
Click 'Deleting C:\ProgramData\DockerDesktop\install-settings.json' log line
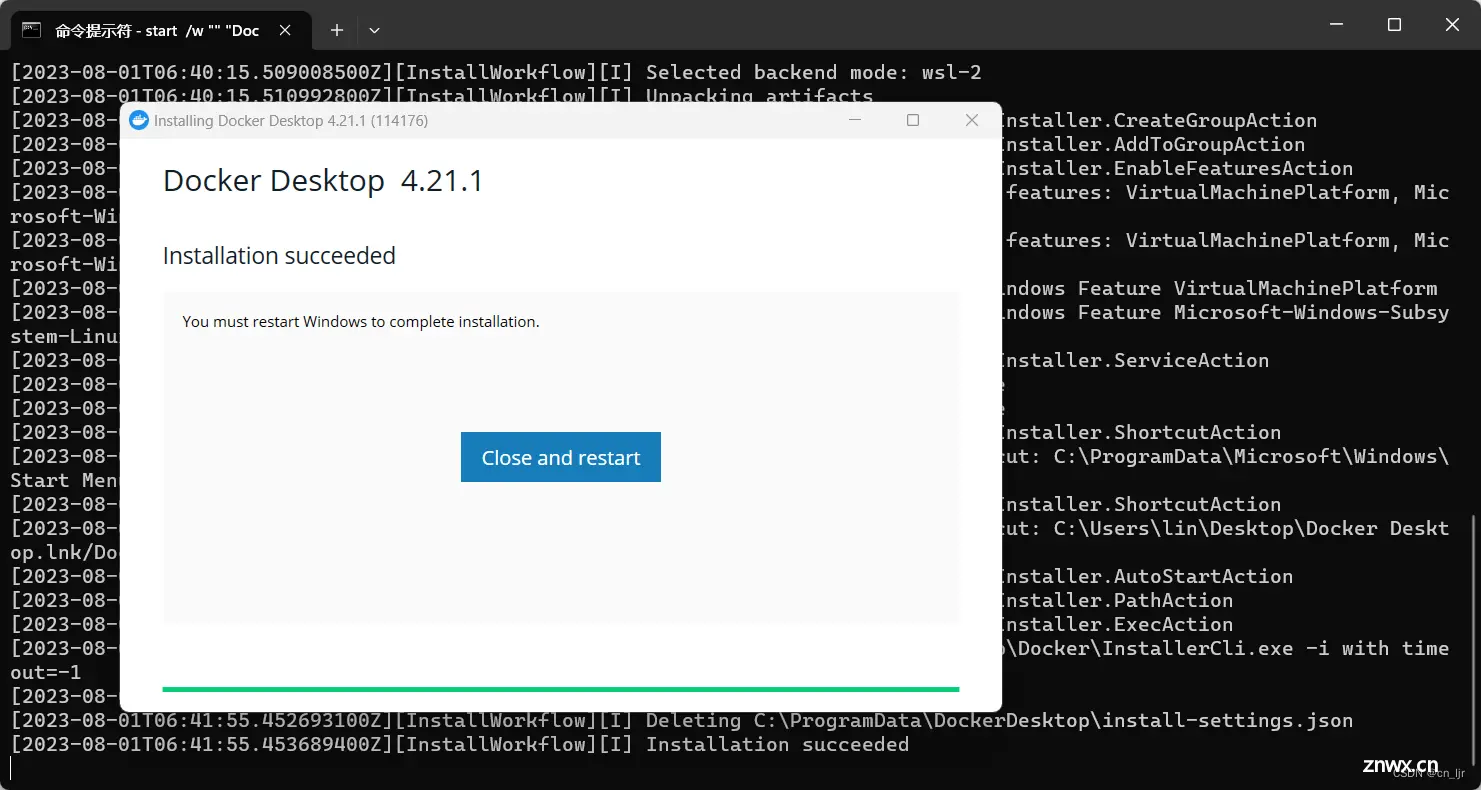(999, 720)
